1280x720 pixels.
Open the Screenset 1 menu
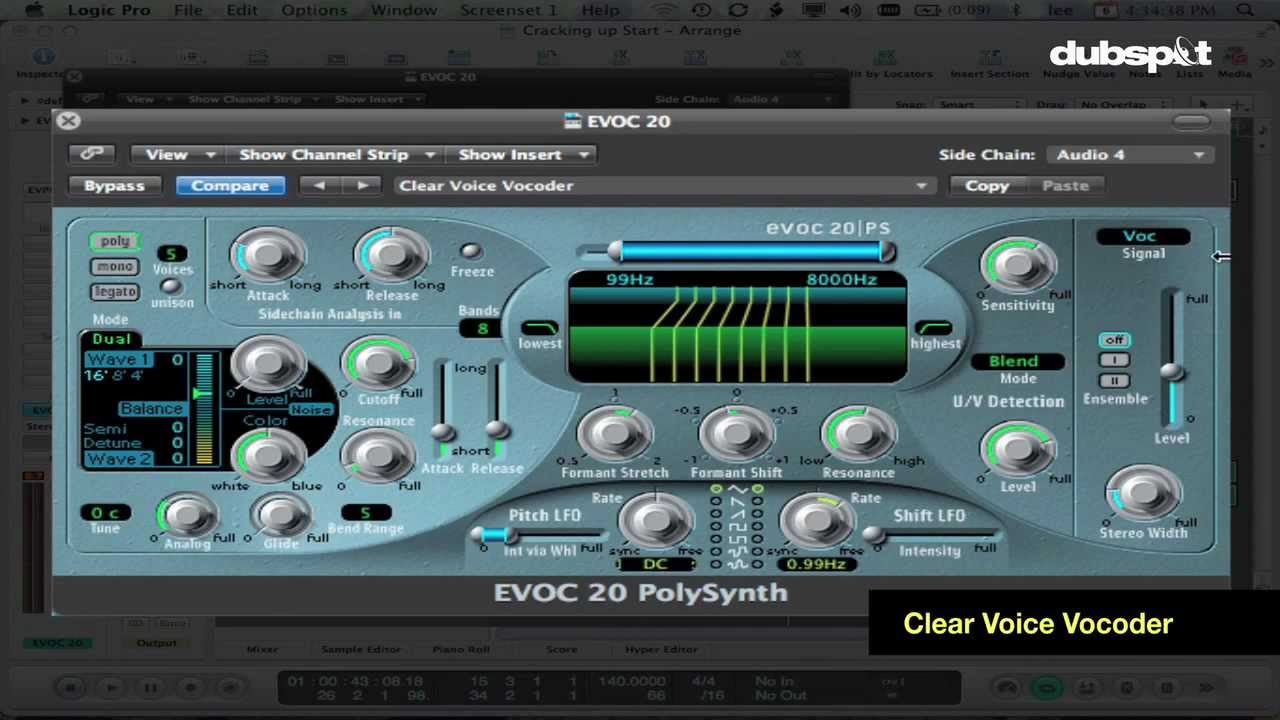(509, 10)
